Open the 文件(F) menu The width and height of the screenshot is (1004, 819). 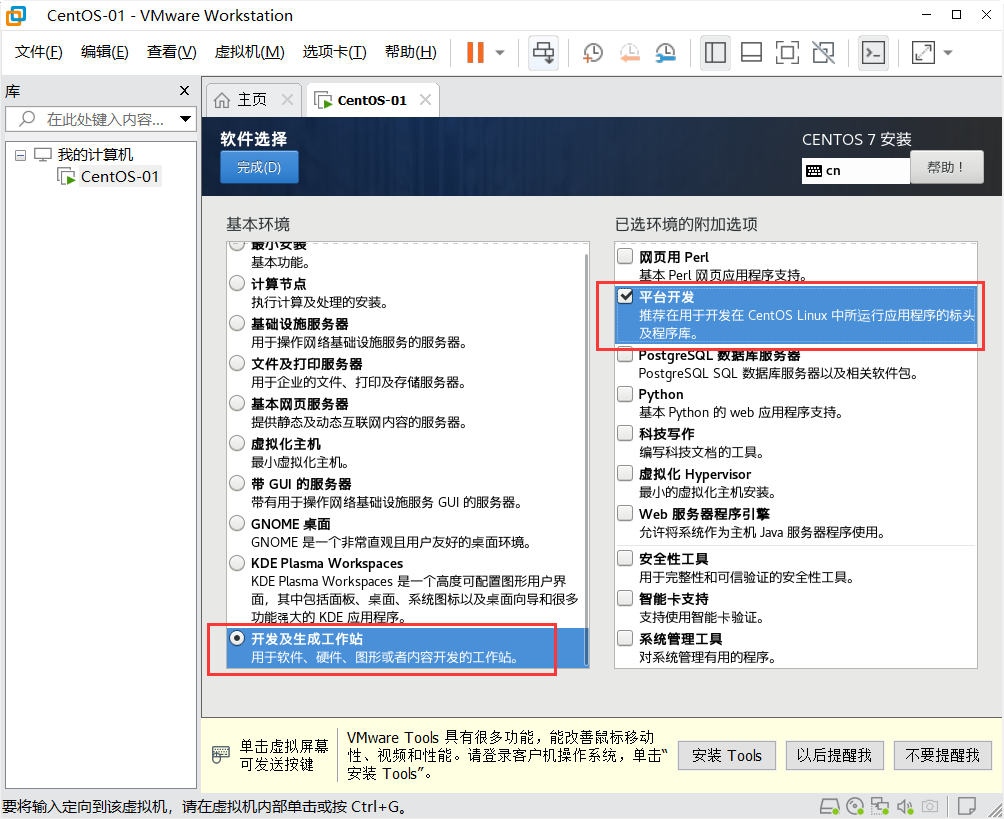(x=38, y=52)
